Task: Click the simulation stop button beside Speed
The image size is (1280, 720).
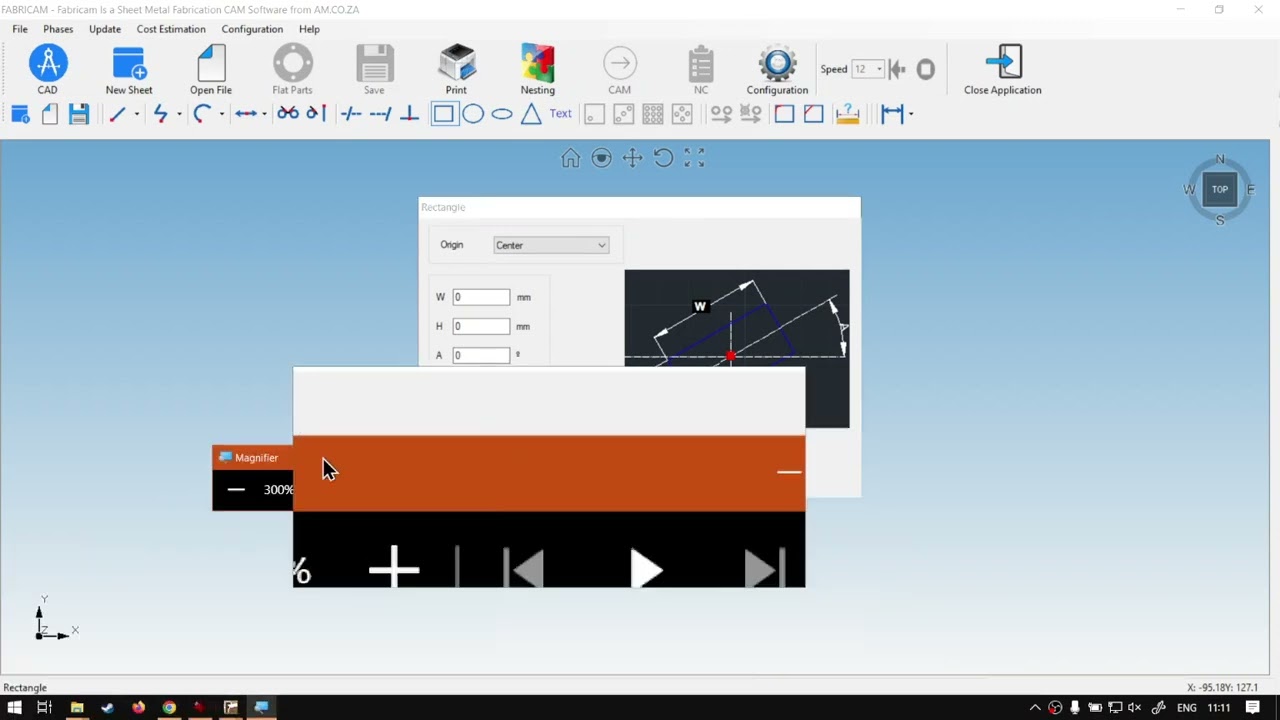Action: (x=926, y=69)
